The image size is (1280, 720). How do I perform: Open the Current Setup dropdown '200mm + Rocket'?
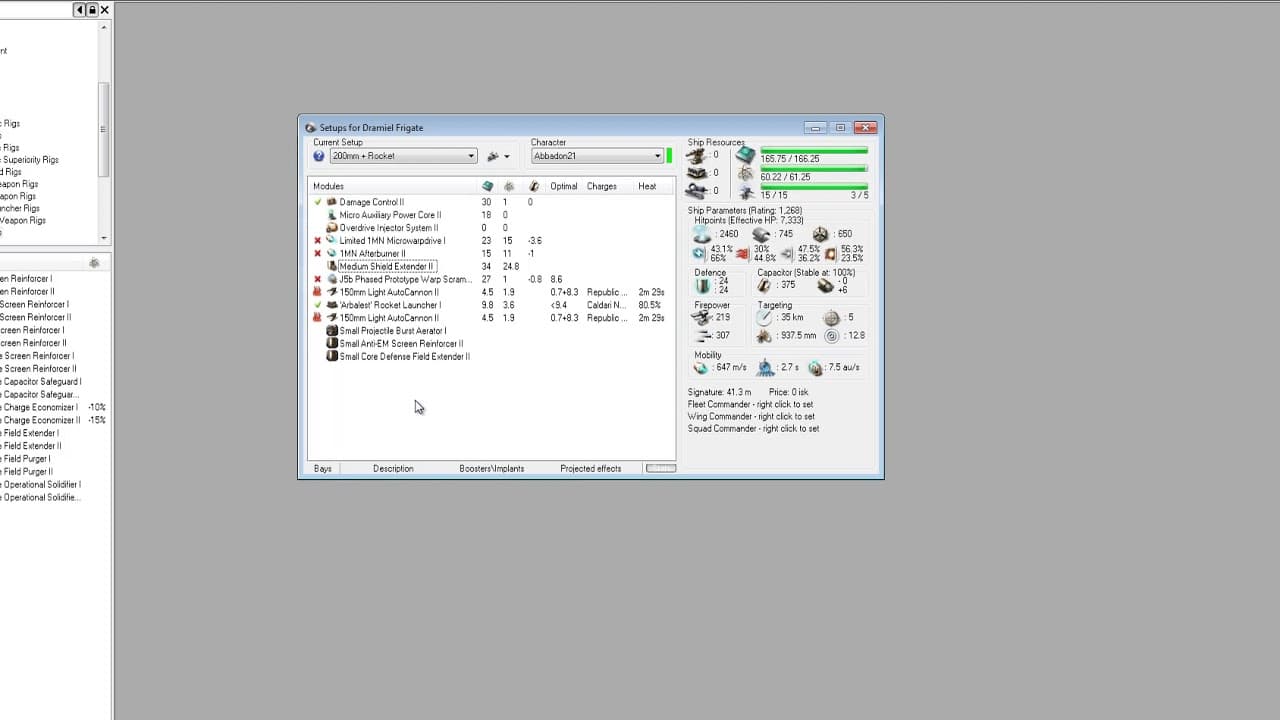click(403, 156)
